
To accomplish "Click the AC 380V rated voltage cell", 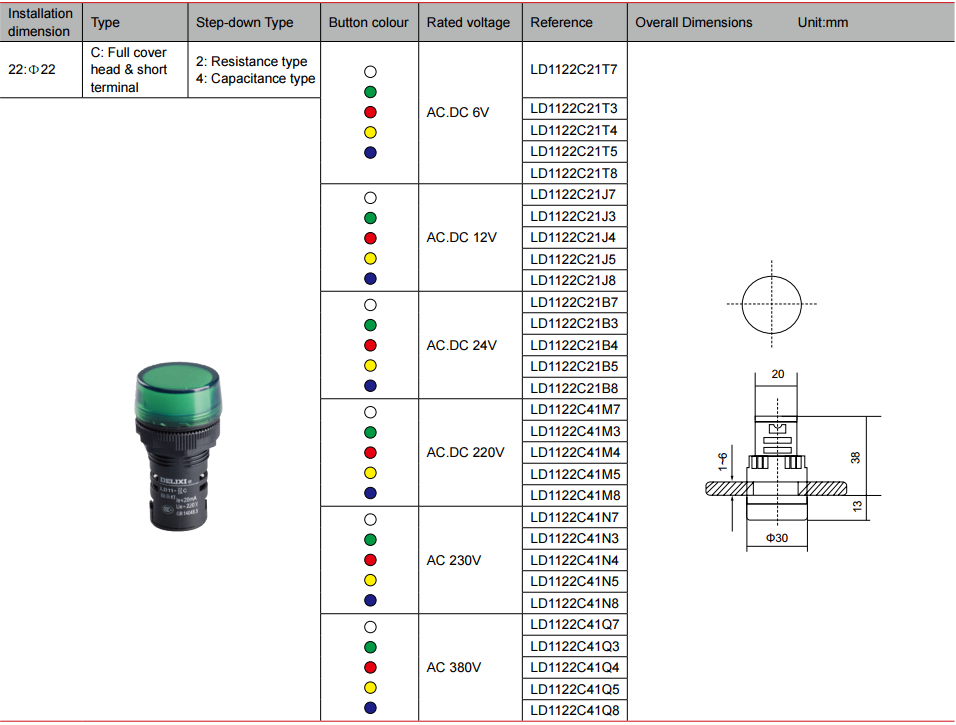I will pyautogui.click(x=470, y=667).
